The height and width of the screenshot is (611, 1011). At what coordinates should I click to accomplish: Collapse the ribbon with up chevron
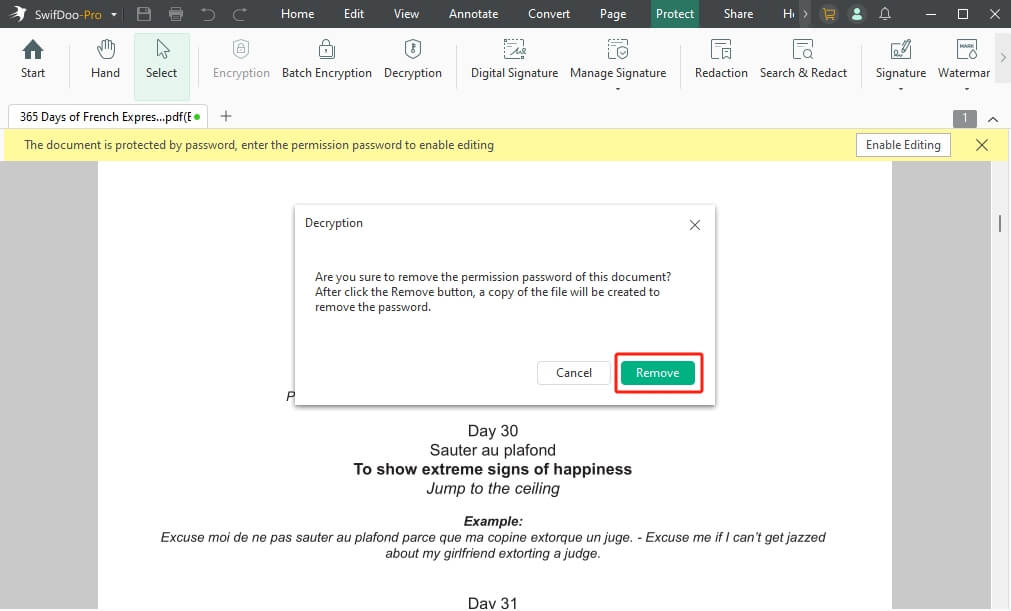pos(993,119)
